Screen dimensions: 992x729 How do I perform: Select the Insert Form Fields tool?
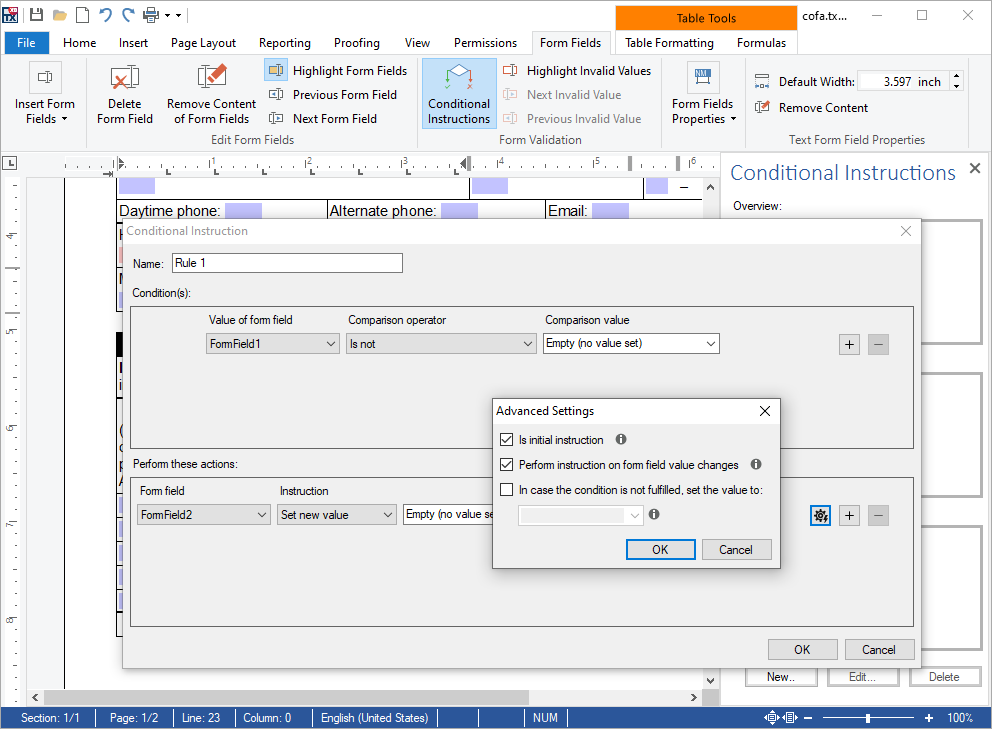[x=44, y=95]
